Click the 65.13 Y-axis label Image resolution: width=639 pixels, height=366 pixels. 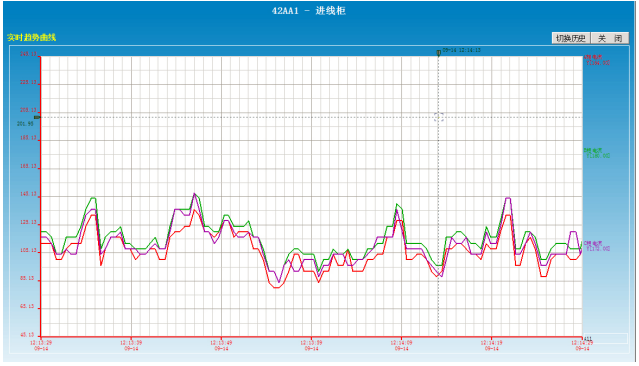(x=28, y=306)
